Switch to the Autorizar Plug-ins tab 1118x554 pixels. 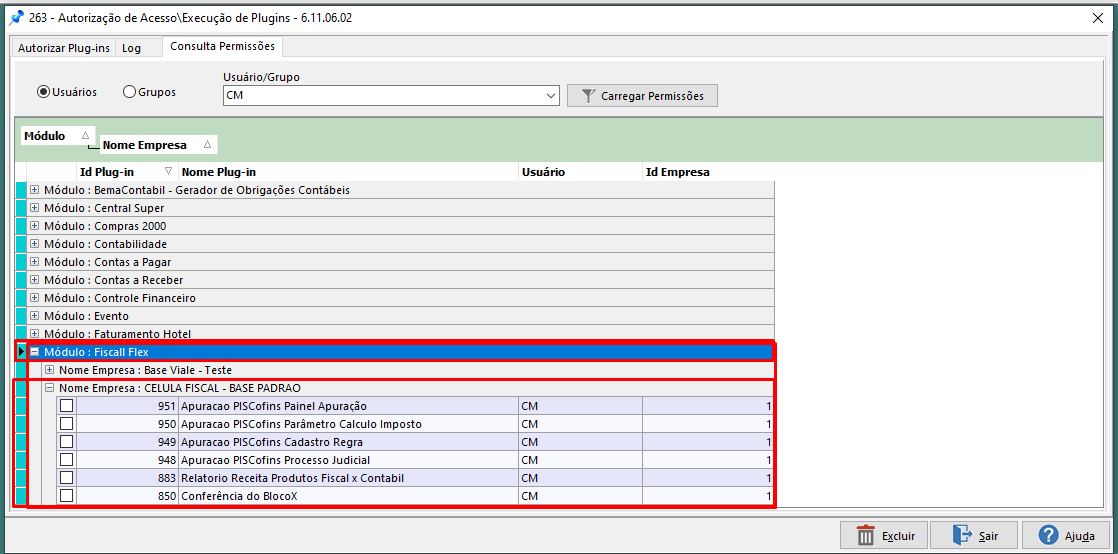(x=63, y=48)
